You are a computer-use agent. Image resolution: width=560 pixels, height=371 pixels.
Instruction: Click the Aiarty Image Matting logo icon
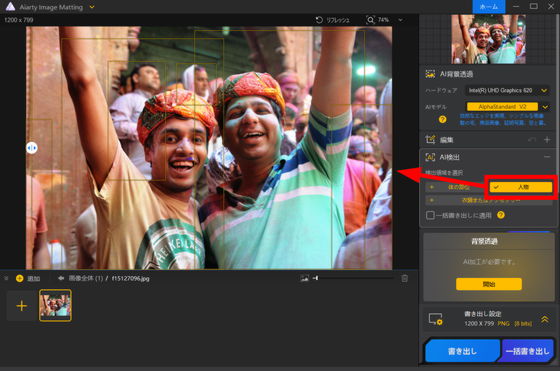point(10,6)
